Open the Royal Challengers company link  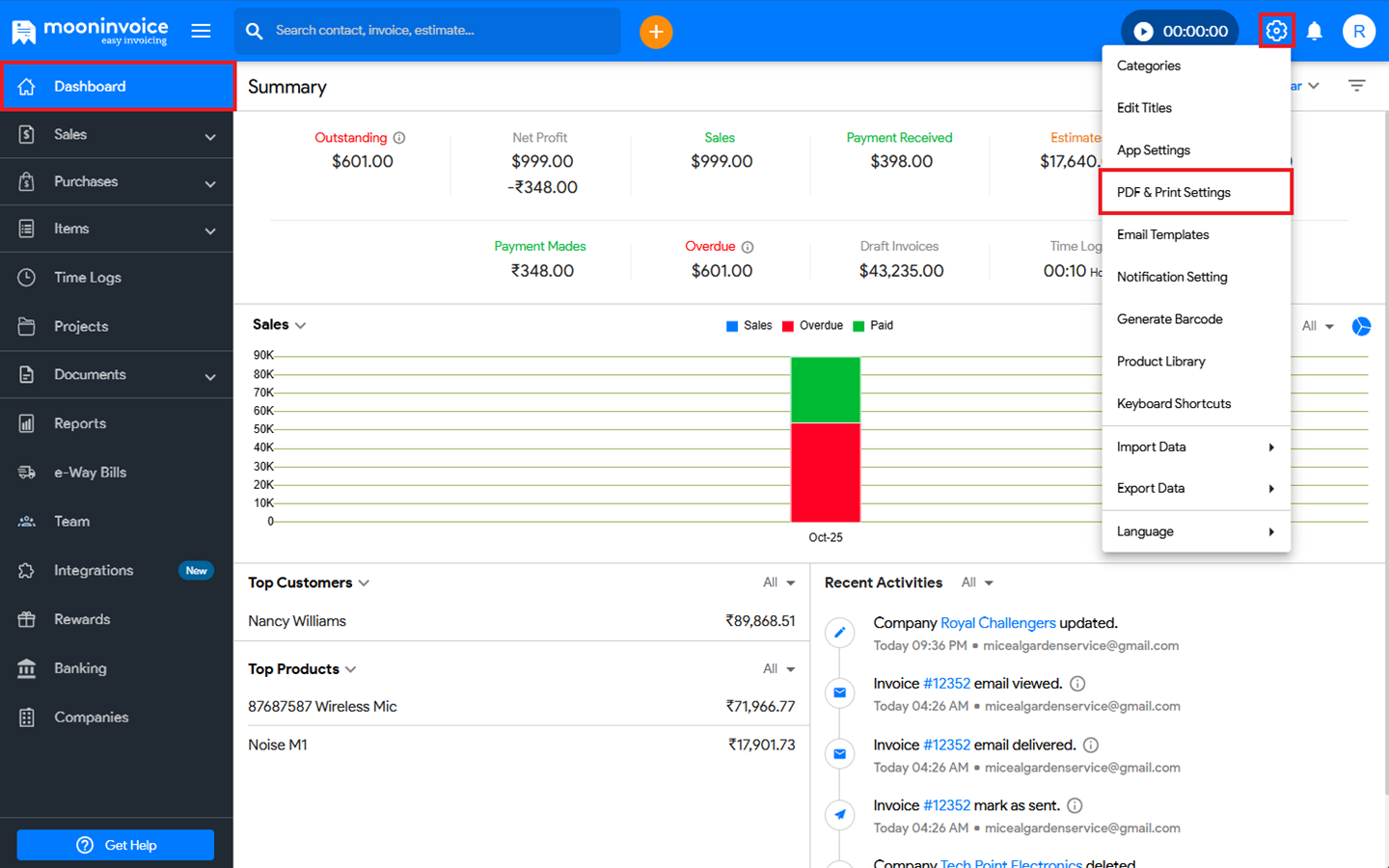click(x=997, y=623)
